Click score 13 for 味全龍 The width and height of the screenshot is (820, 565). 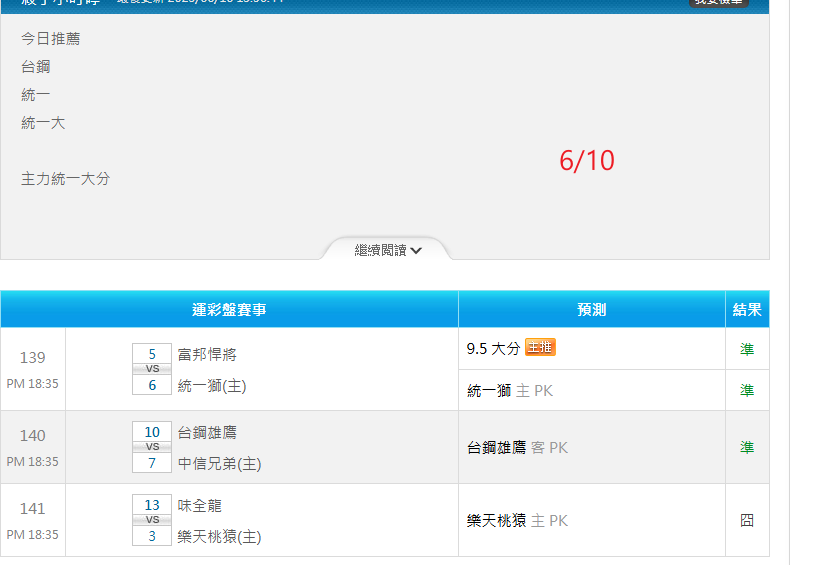pyautogui.click(x=152, y=505)
